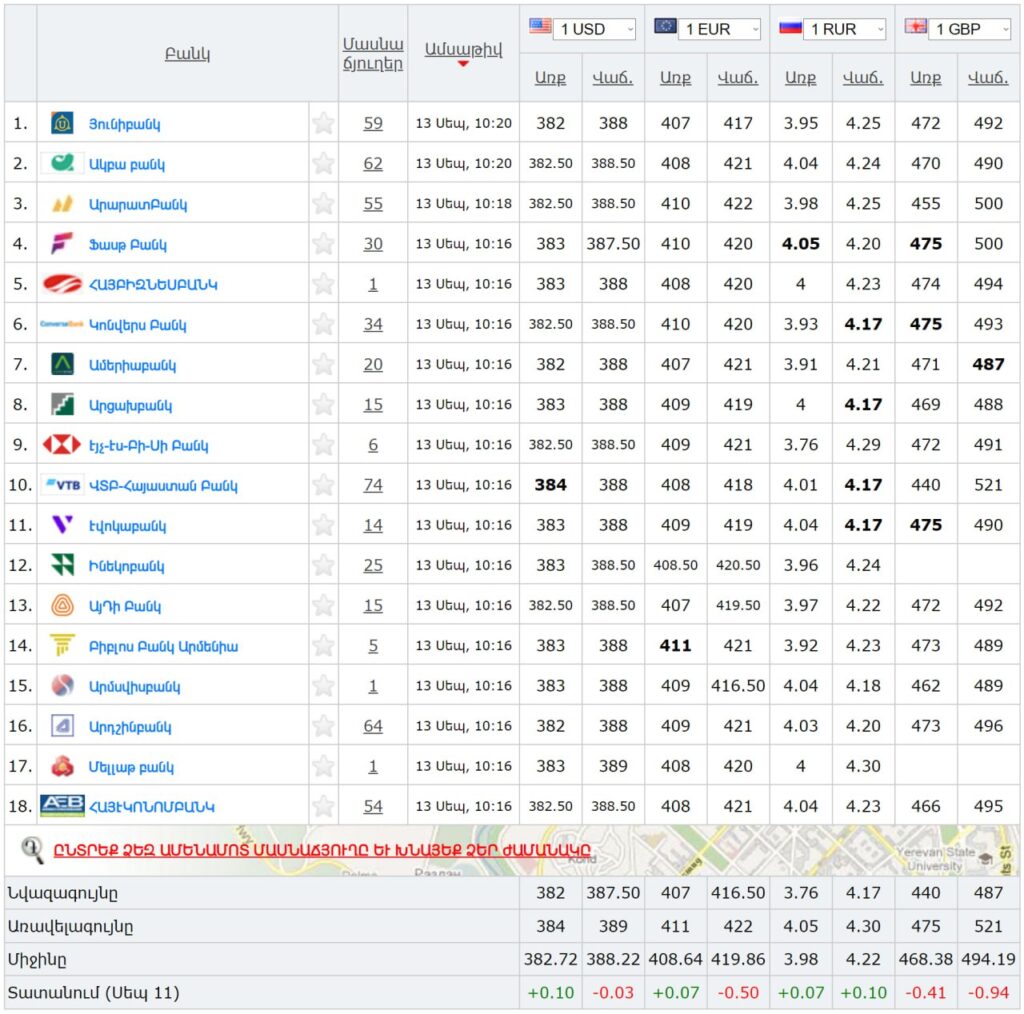Click the Unibank logo icon in row 1
1024x1014 pixels.
click(x=62, y=124)
